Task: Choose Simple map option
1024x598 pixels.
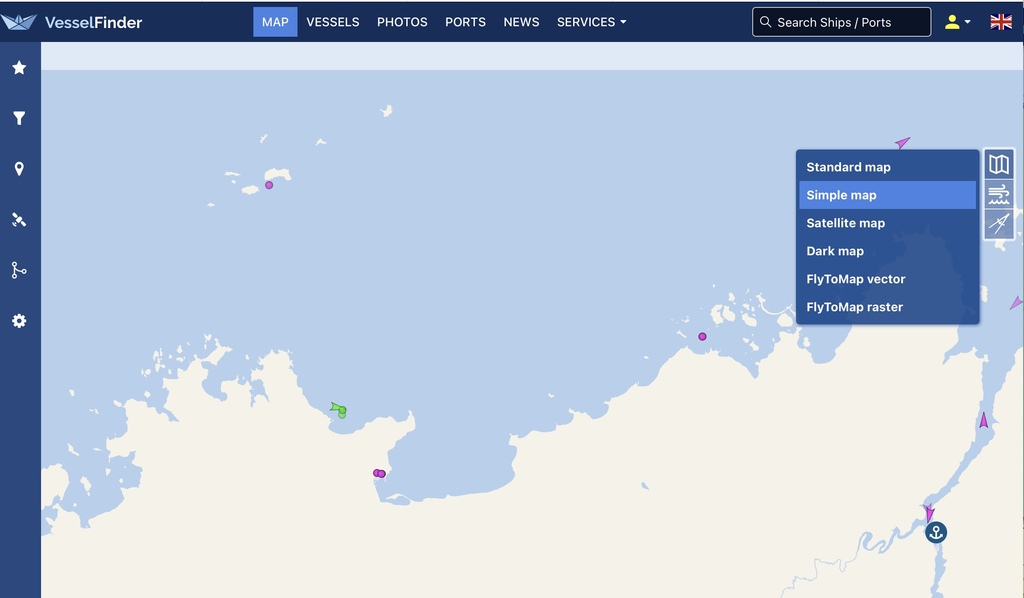Action: point(888,195)
